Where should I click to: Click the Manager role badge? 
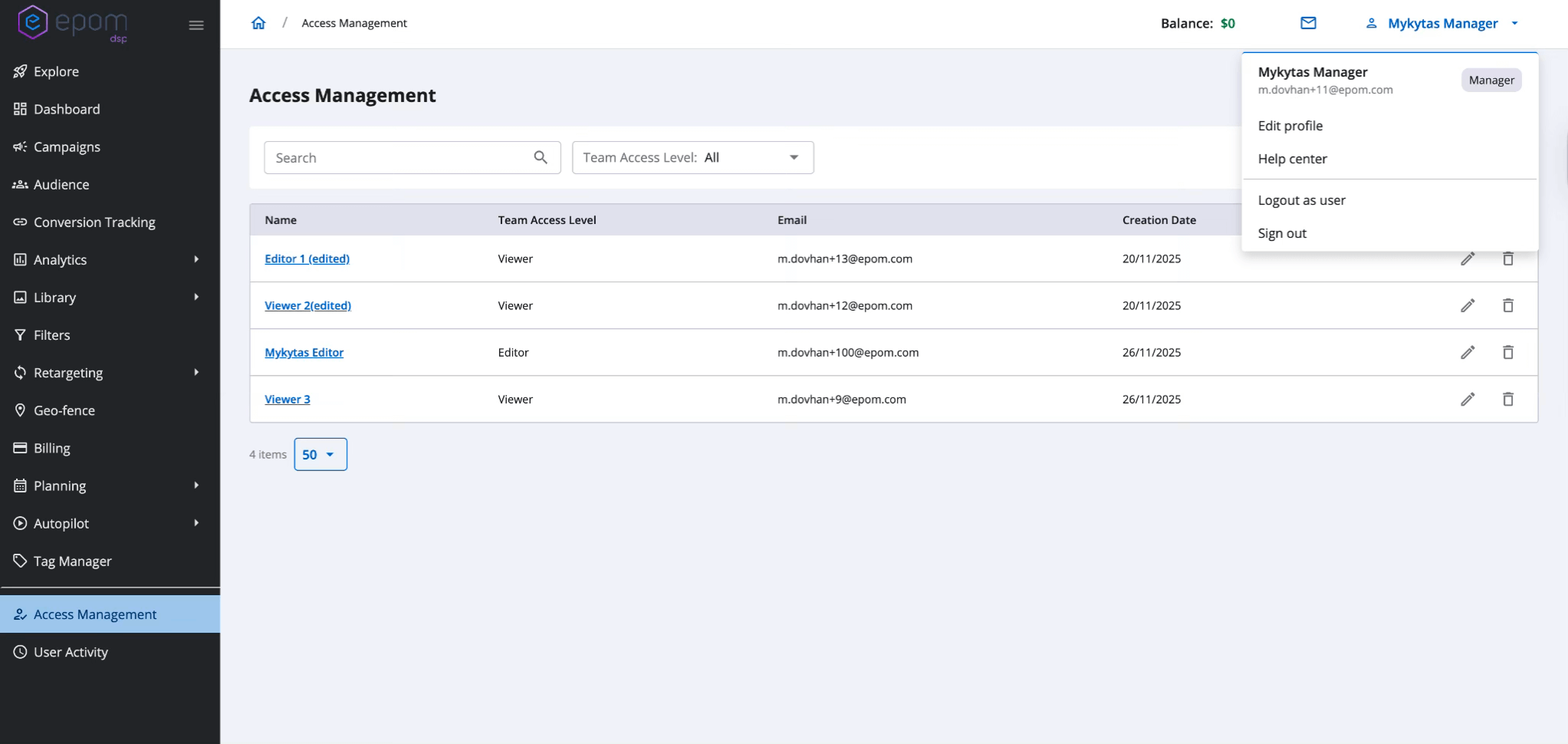coord(1489,80)
